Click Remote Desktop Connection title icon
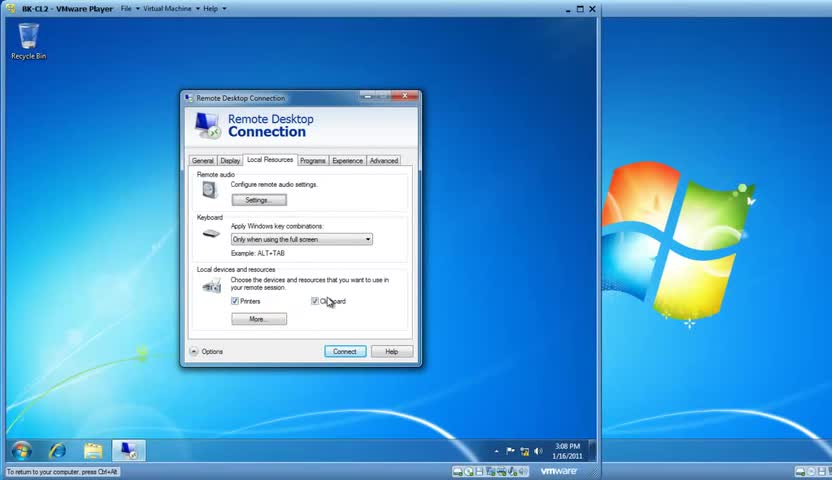 [x=189, y=98]
